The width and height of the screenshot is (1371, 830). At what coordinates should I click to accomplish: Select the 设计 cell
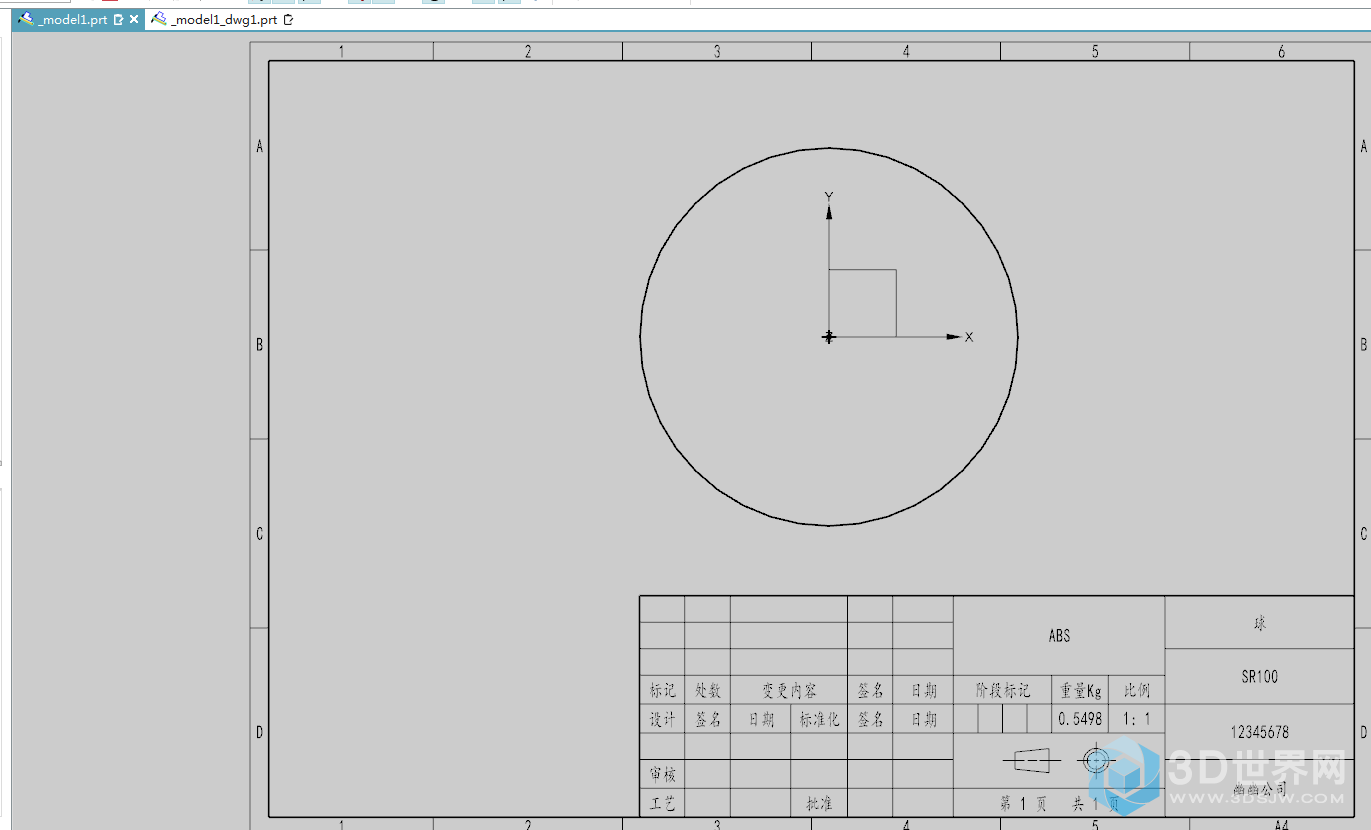click(662, 719)
